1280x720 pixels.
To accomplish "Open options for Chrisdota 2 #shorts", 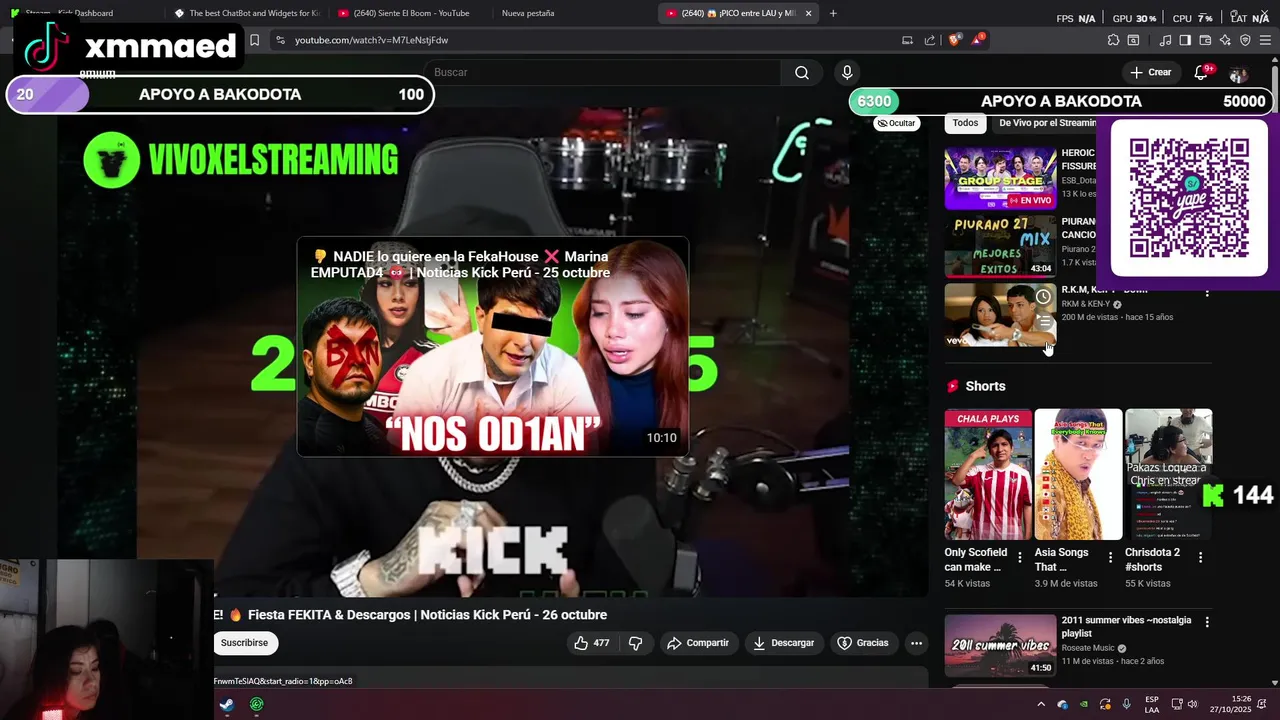I will tap(1200, 557).
